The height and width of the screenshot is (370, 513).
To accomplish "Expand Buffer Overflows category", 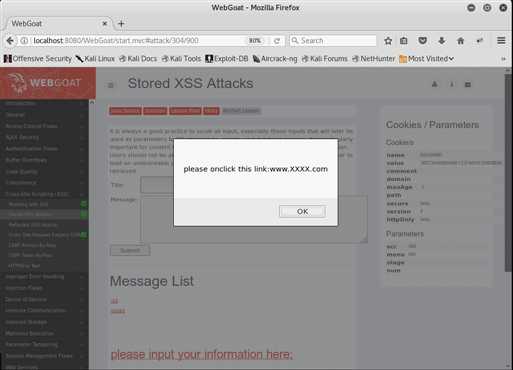I will (x=44, y=160).
